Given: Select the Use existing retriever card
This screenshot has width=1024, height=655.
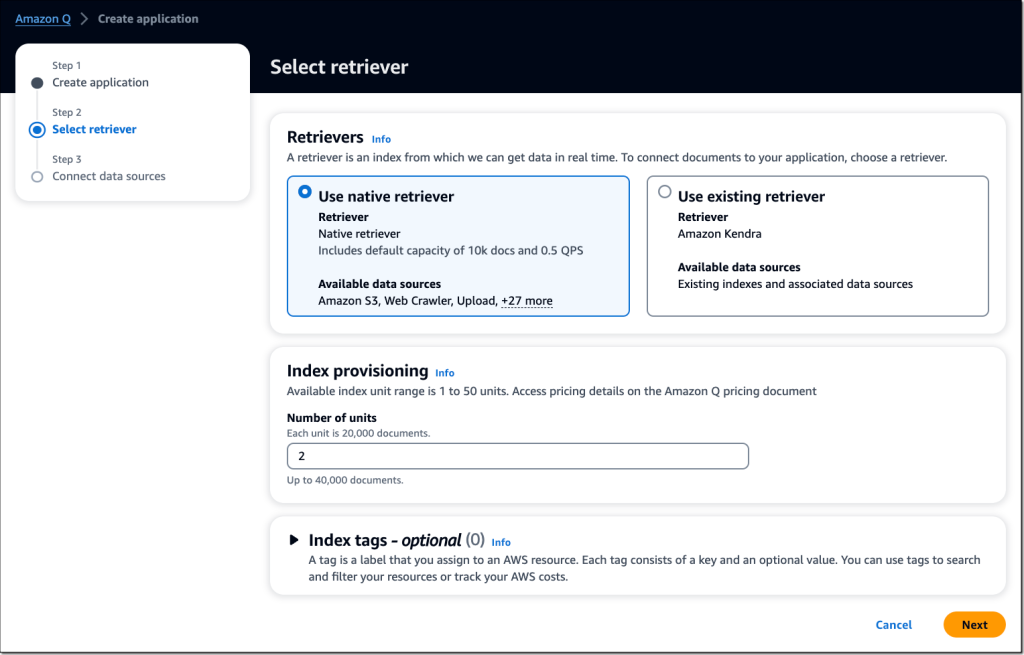Looking at the screenshot, I should point(817,246).
